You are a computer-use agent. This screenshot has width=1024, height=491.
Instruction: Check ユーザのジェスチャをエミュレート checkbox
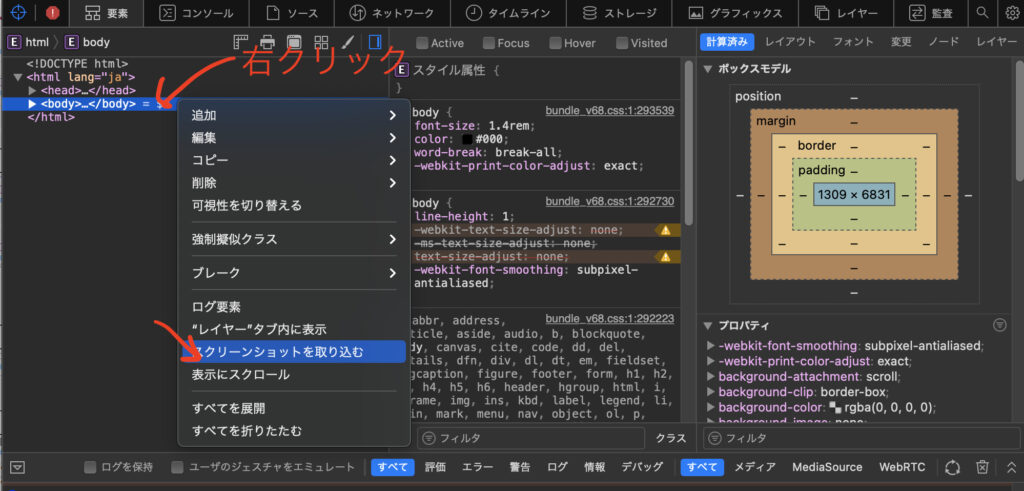coord(177,467)
